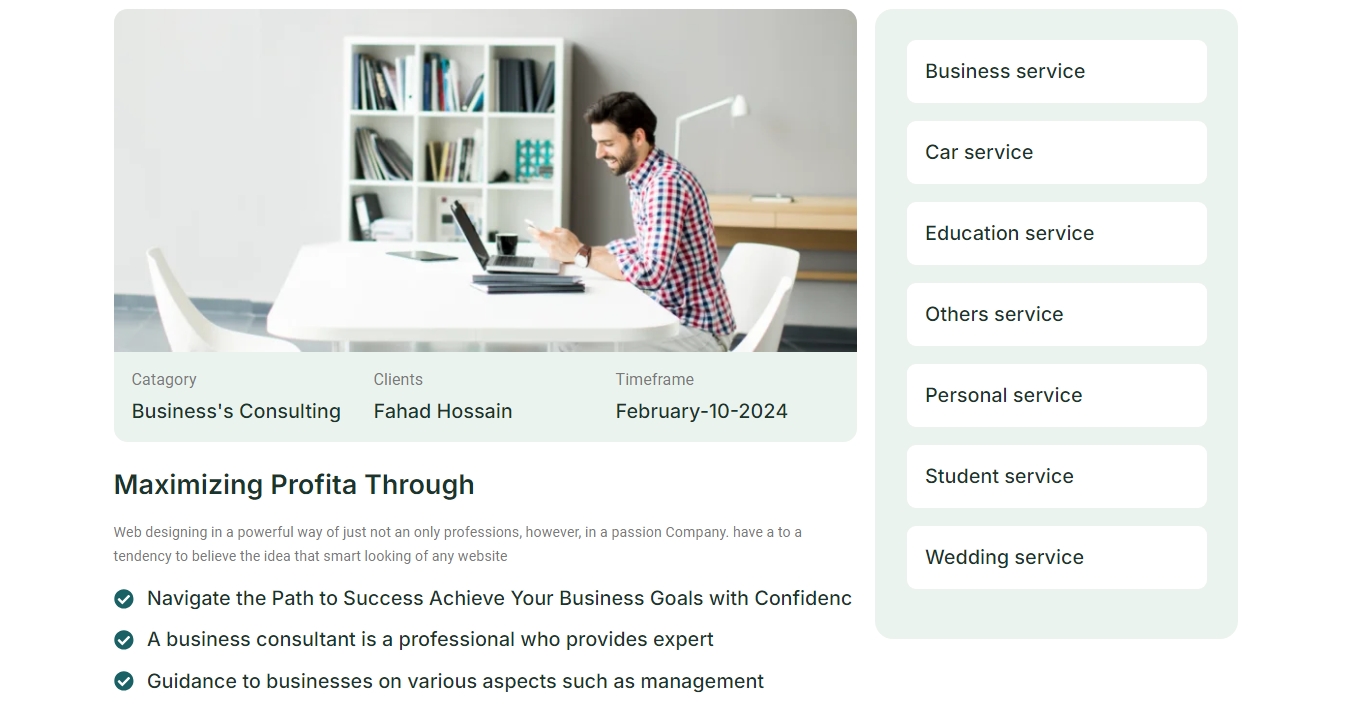Click the Web designing paragraph text
The height and width of the screenshot is (719, 1346).
(x=458, y=544)
